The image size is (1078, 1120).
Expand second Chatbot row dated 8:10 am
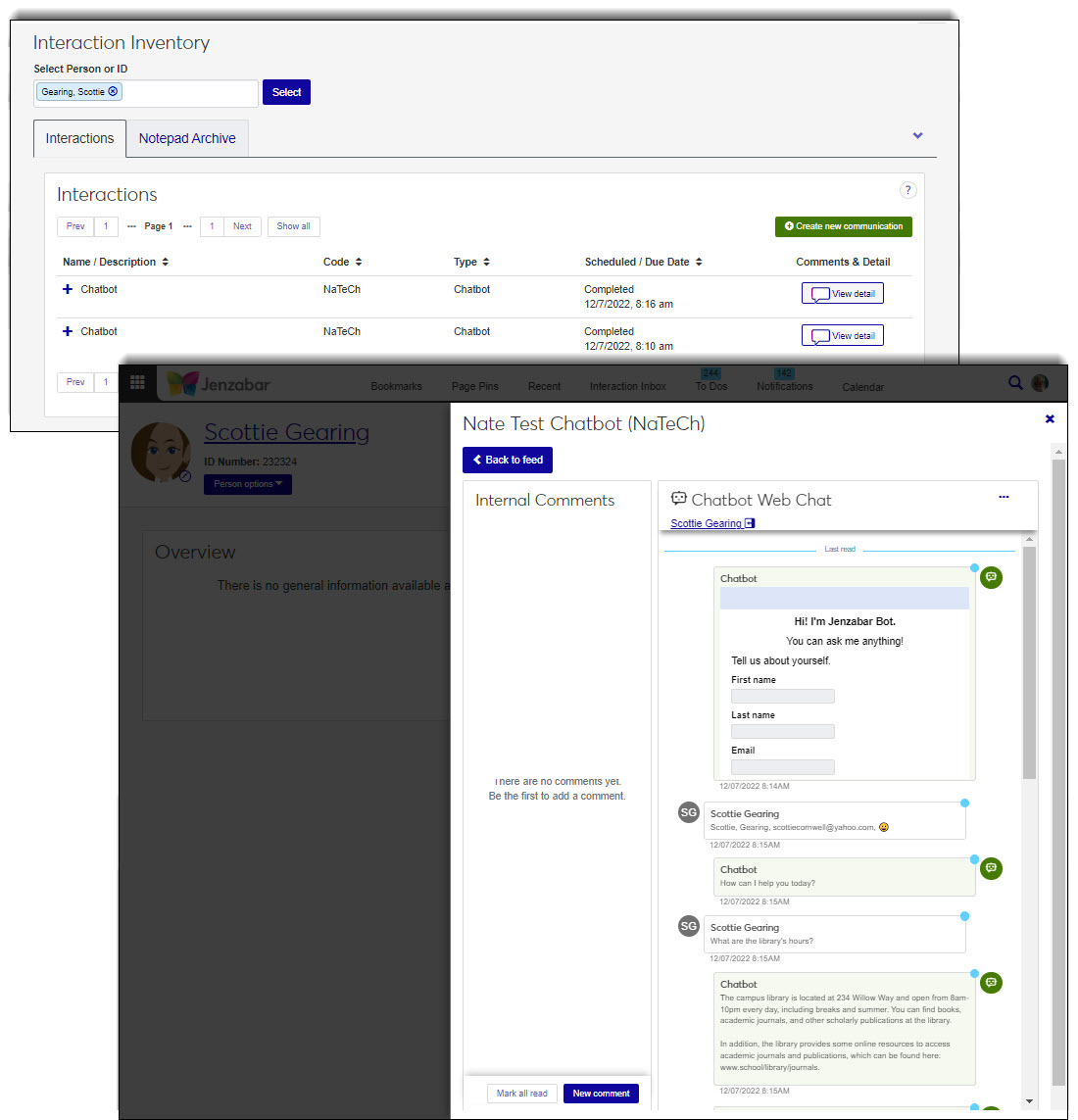pos(68,331)
